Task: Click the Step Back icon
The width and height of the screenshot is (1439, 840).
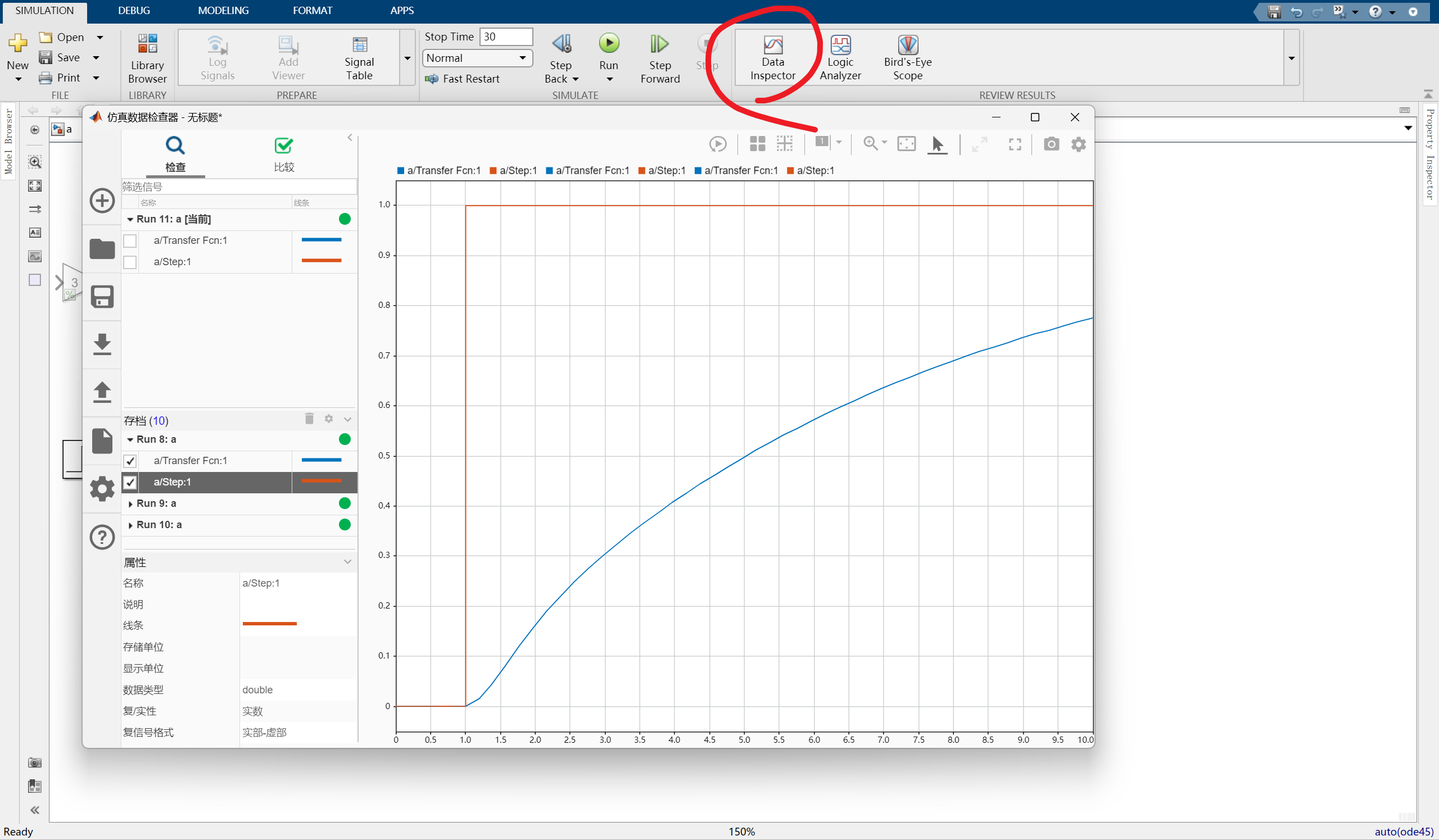Action: pyautogui.click(x=561, y=44)
